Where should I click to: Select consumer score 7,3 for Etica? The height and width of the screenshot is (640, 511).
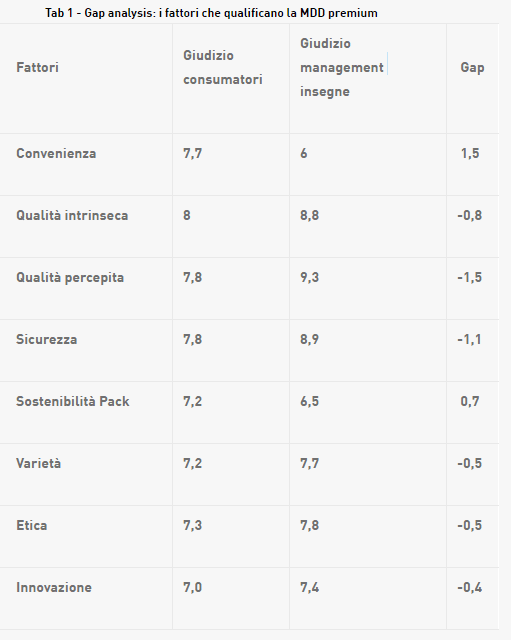point(192,526)
